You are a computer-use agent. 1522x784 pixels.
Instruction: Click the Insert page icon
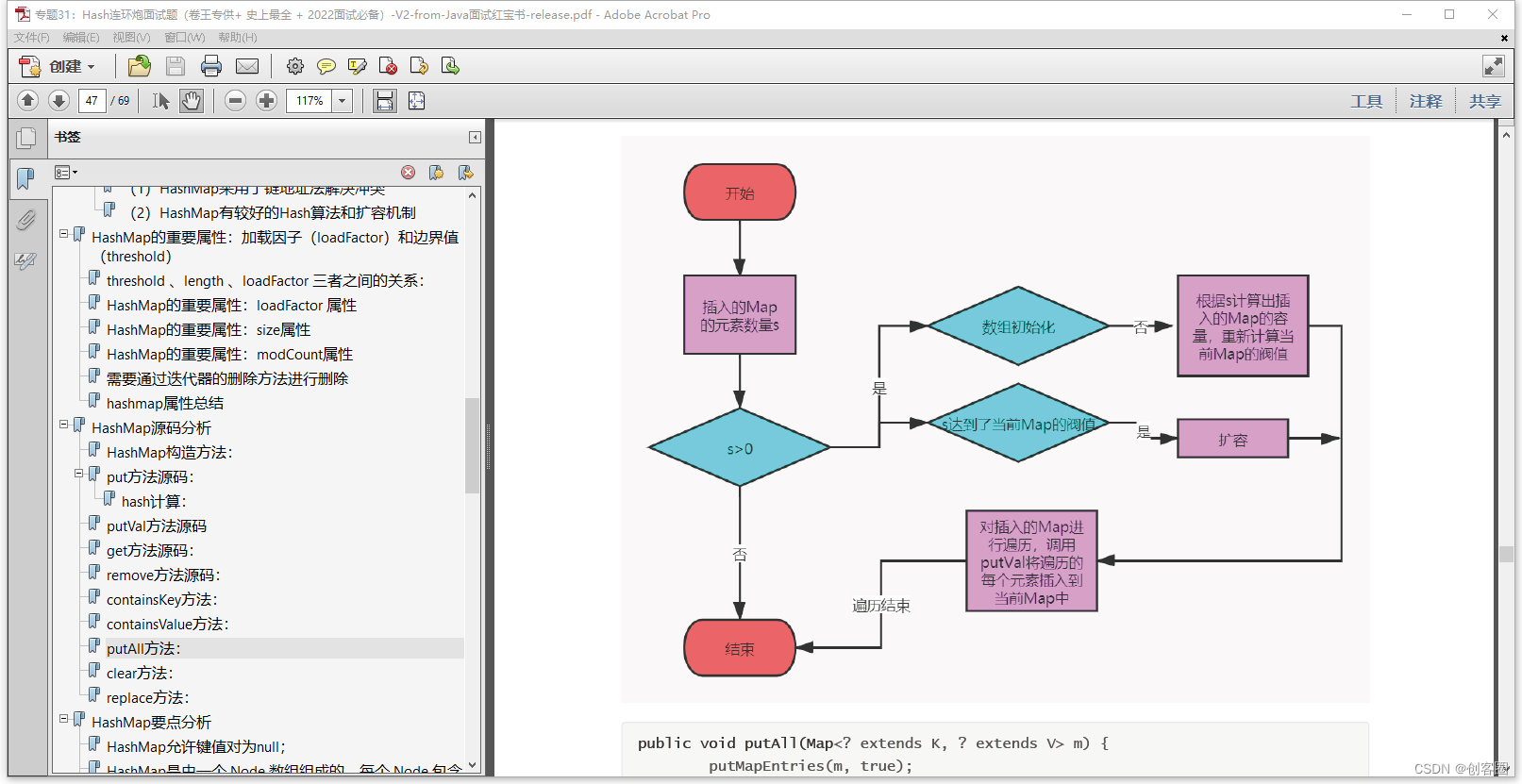tap(450, 66)
